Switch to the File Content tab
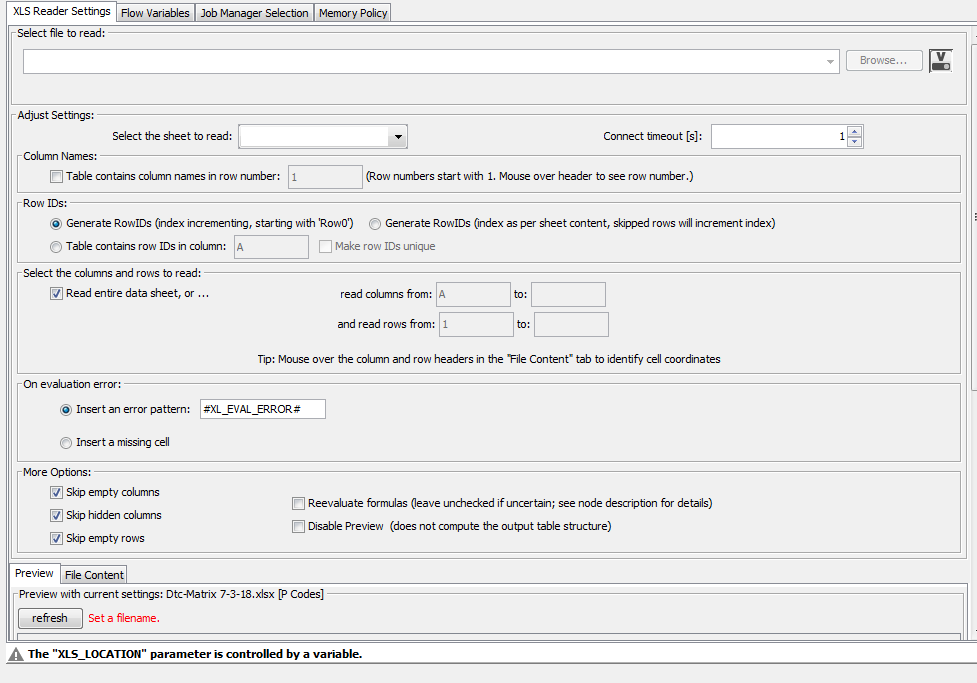This screenshot has height=683, width=977. [x=93, y=574]
